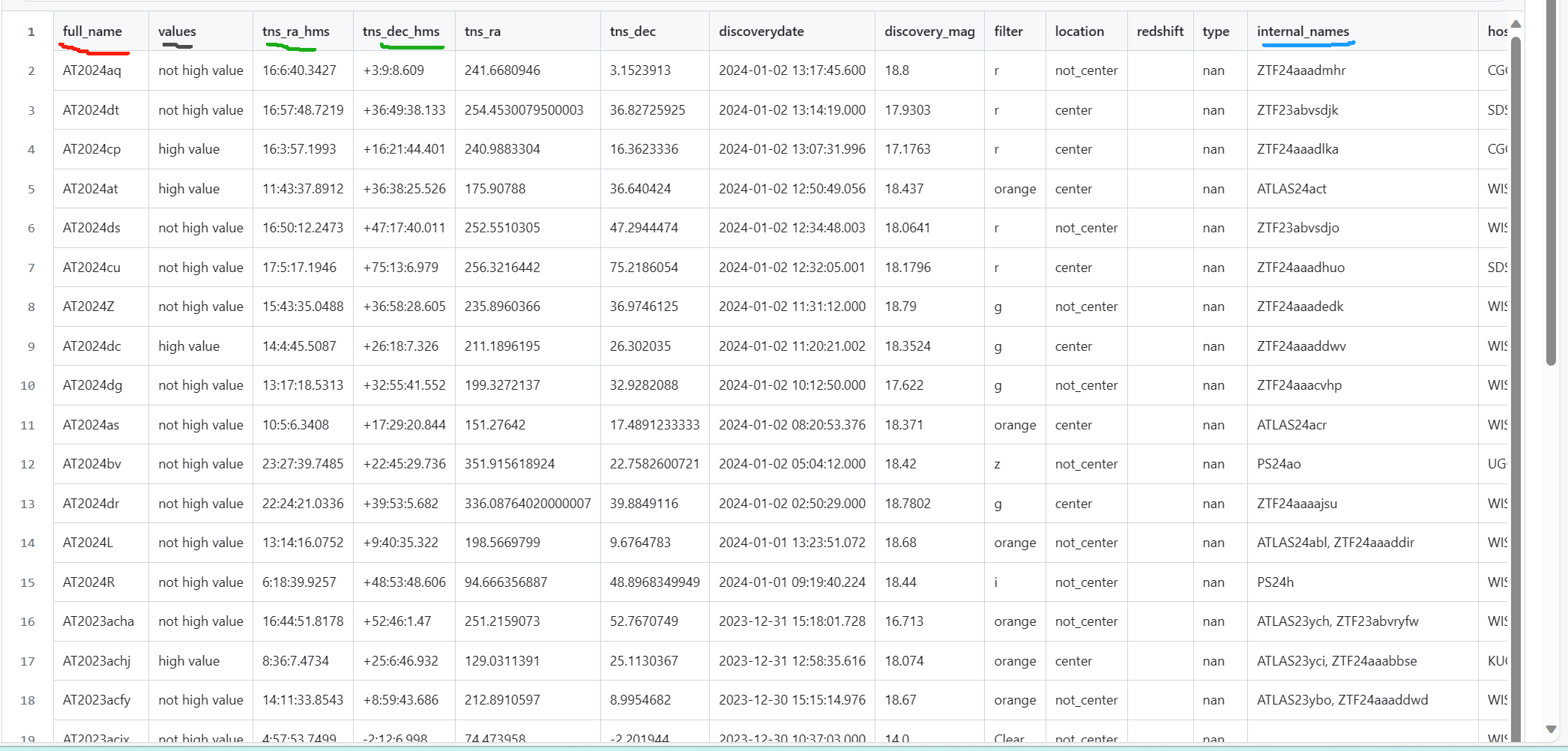Click the internal_names column header
Image resolution: width=1568 pixels, height=751 pixels.
point(1303,31)
